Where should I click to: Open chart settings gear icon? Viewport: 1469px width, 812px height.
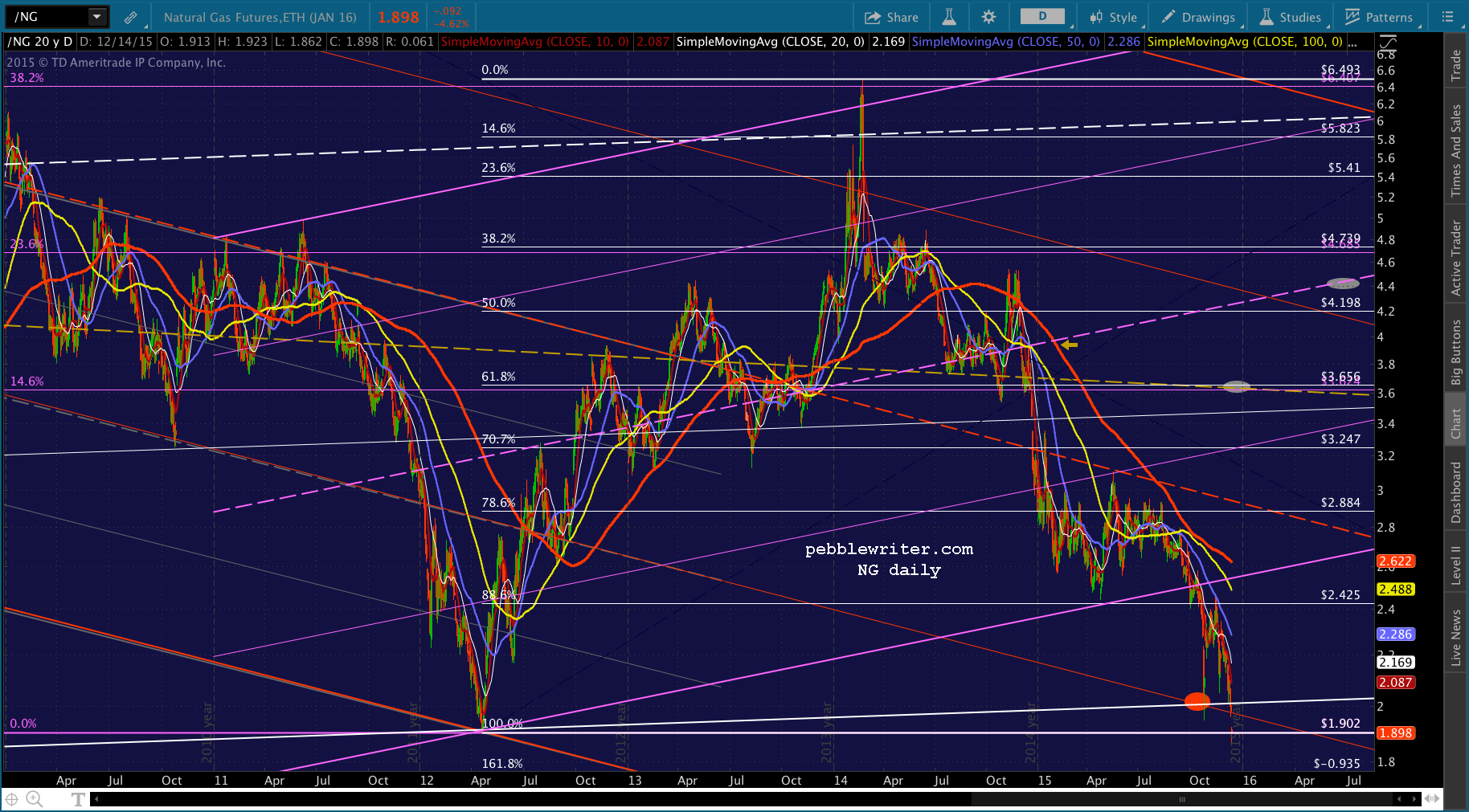click(988, 17)
